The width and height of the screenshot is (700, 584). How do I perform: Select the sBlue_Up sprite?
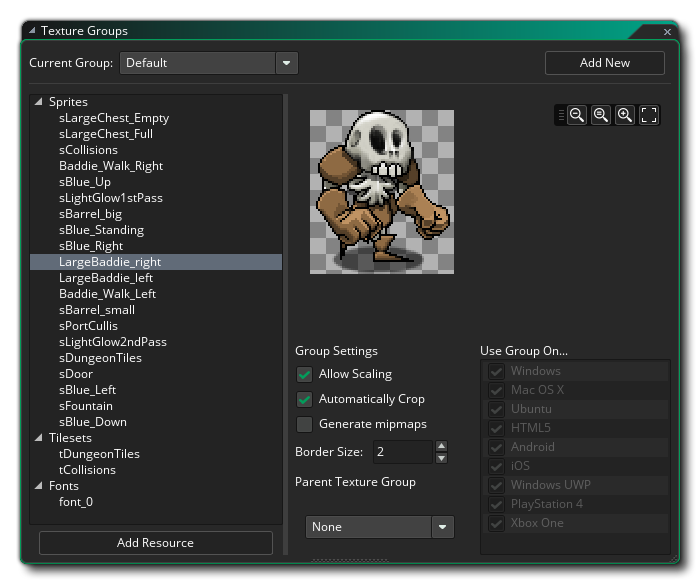156,182
